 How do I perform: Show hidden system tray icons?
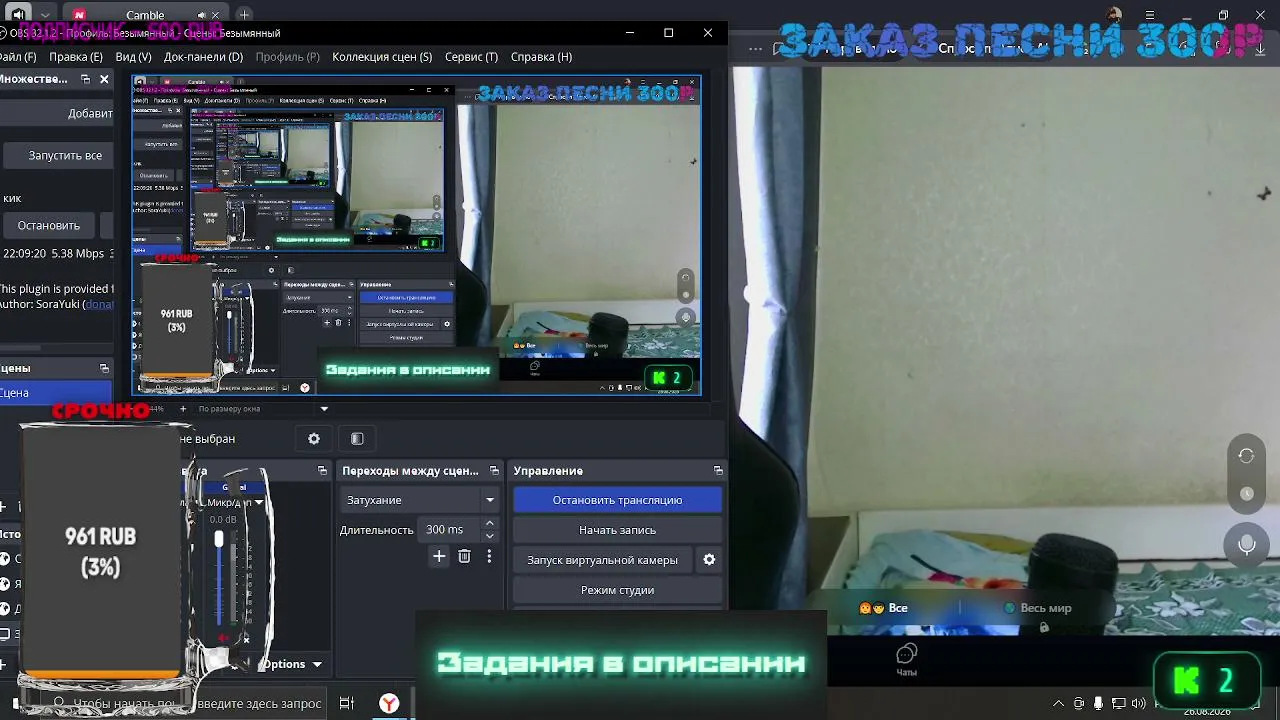tap(1059, 704)
